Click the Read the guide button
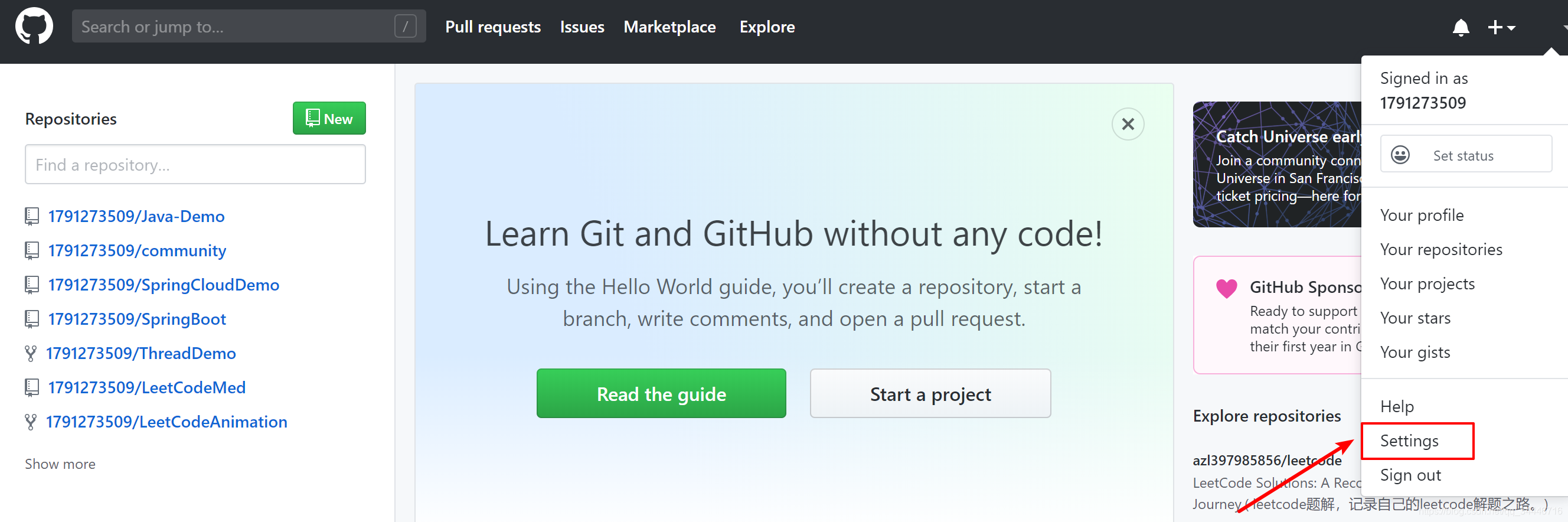1568x522 pixels. tap(661, 393)
